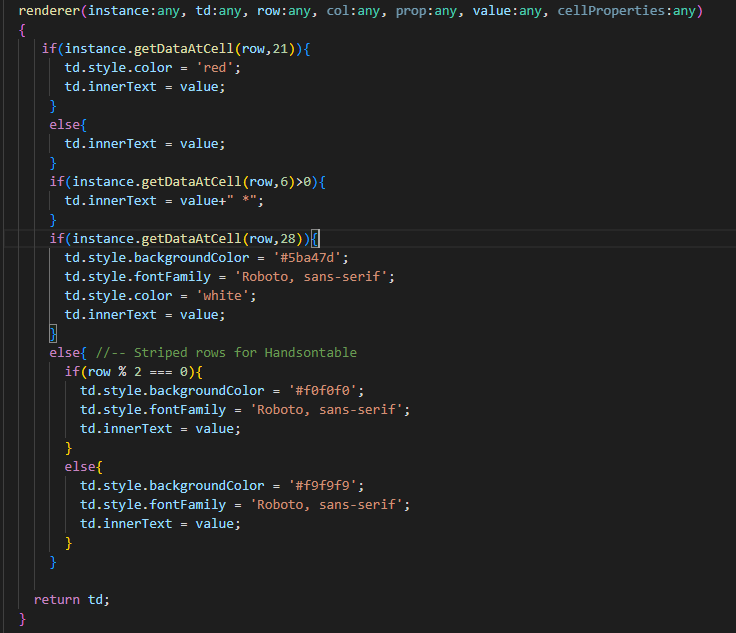Click the '#5ba47d' color string
Viewport: 736px width, 633px height.
(x=307, y=258)
